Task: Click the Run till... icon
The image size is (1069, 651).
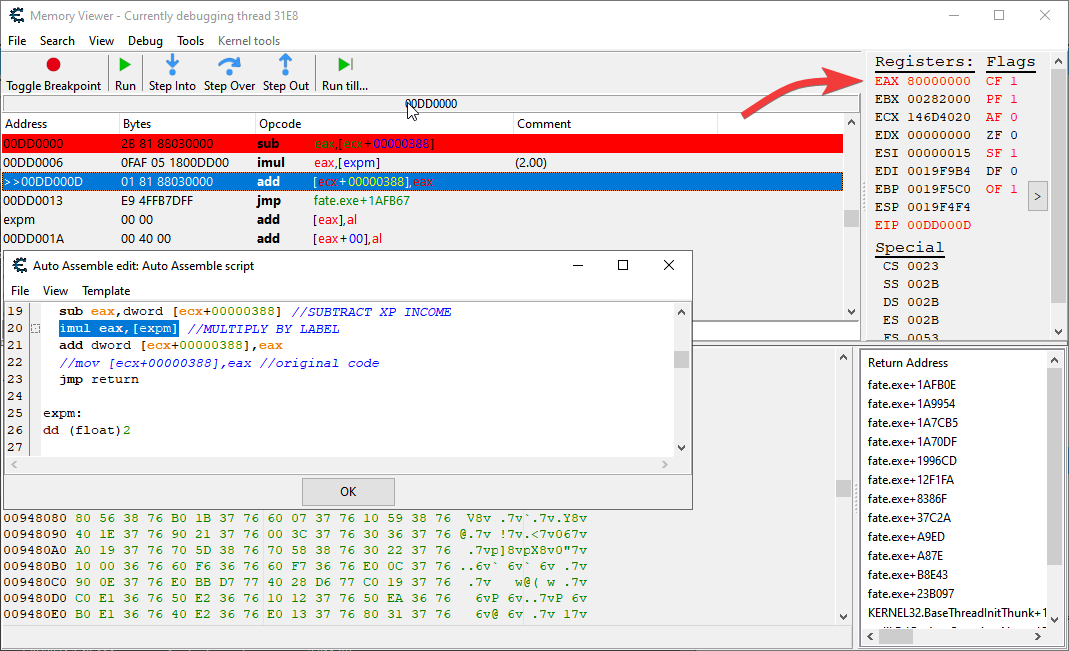Action: pos(344,65)
